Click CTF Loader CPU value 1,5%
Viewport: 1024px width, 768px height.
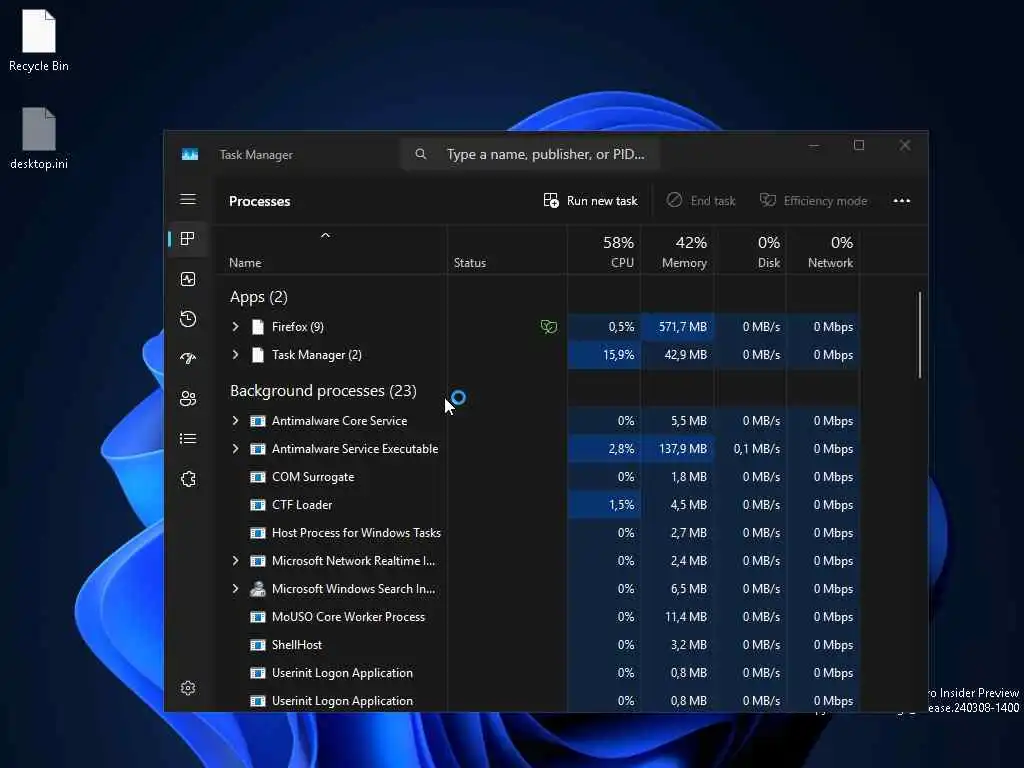coord(621,505)
